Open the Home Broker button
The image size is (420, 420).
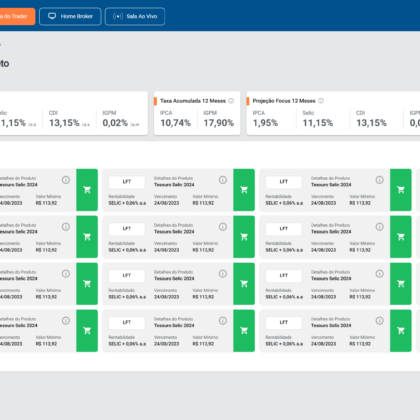70,16
